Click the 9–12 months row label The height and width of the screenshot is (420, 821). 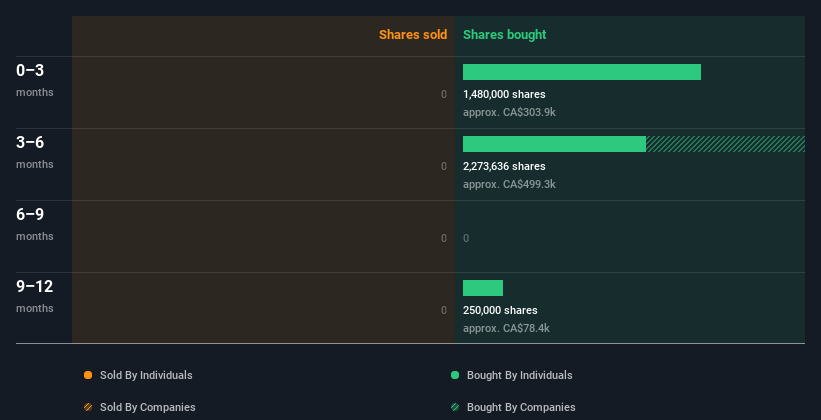pyautogui.click(x=35, y=296)
